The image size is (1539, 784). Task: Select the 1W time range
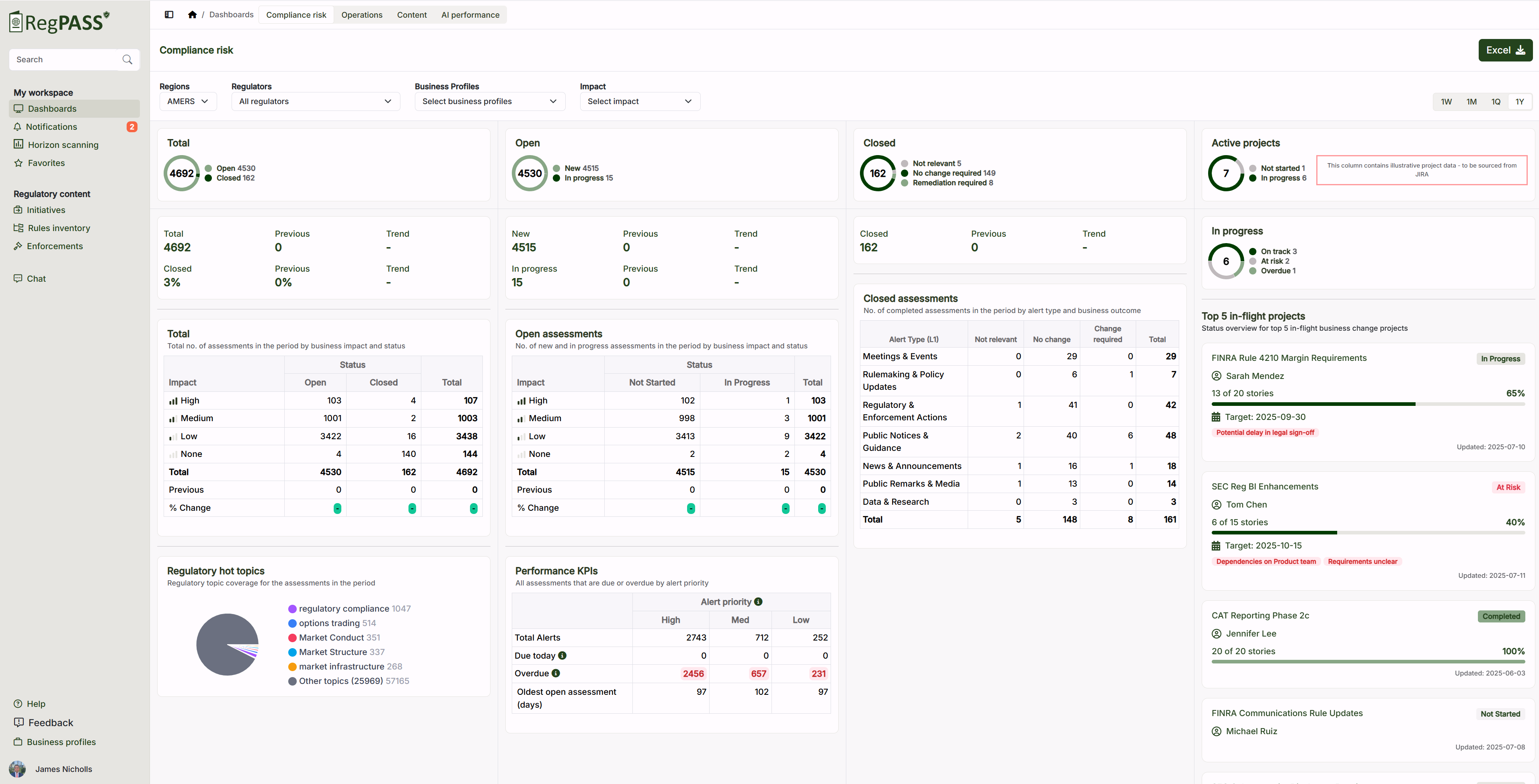tap(1447, 102)
